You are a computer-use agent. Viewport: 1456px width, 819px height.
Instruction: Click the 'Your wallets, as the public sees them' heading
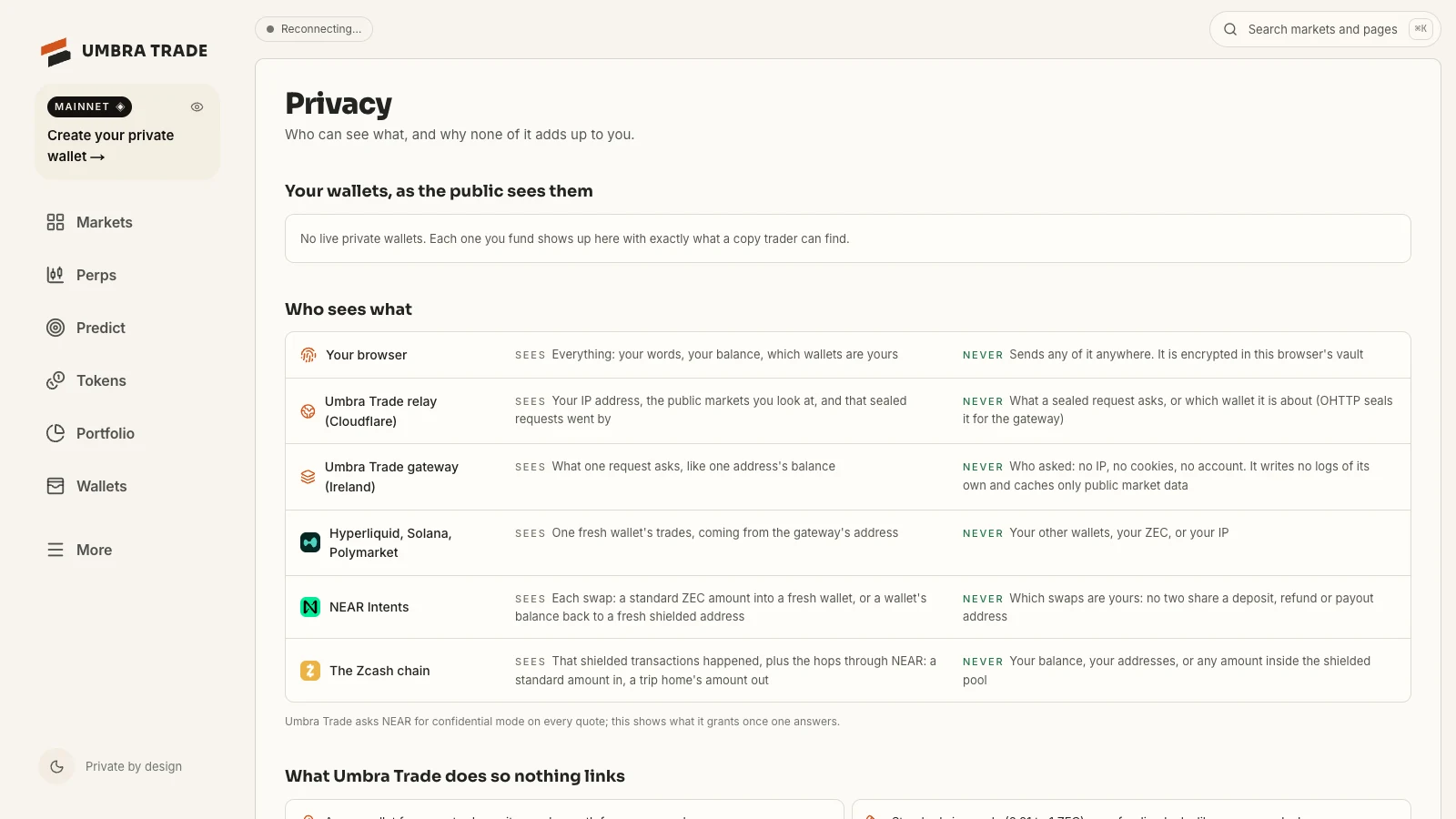pos(439,191)
